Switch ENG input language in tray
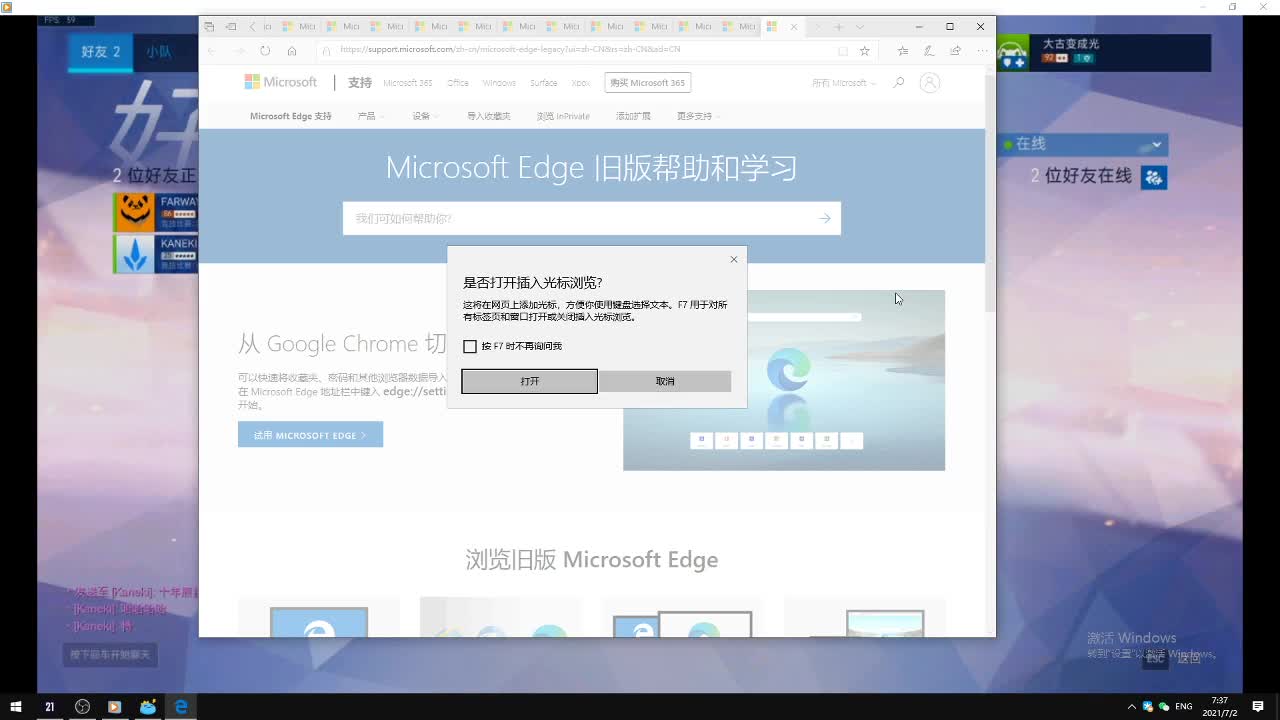This screenshot has width=1280, height=720. click(x=1185, y=707)
